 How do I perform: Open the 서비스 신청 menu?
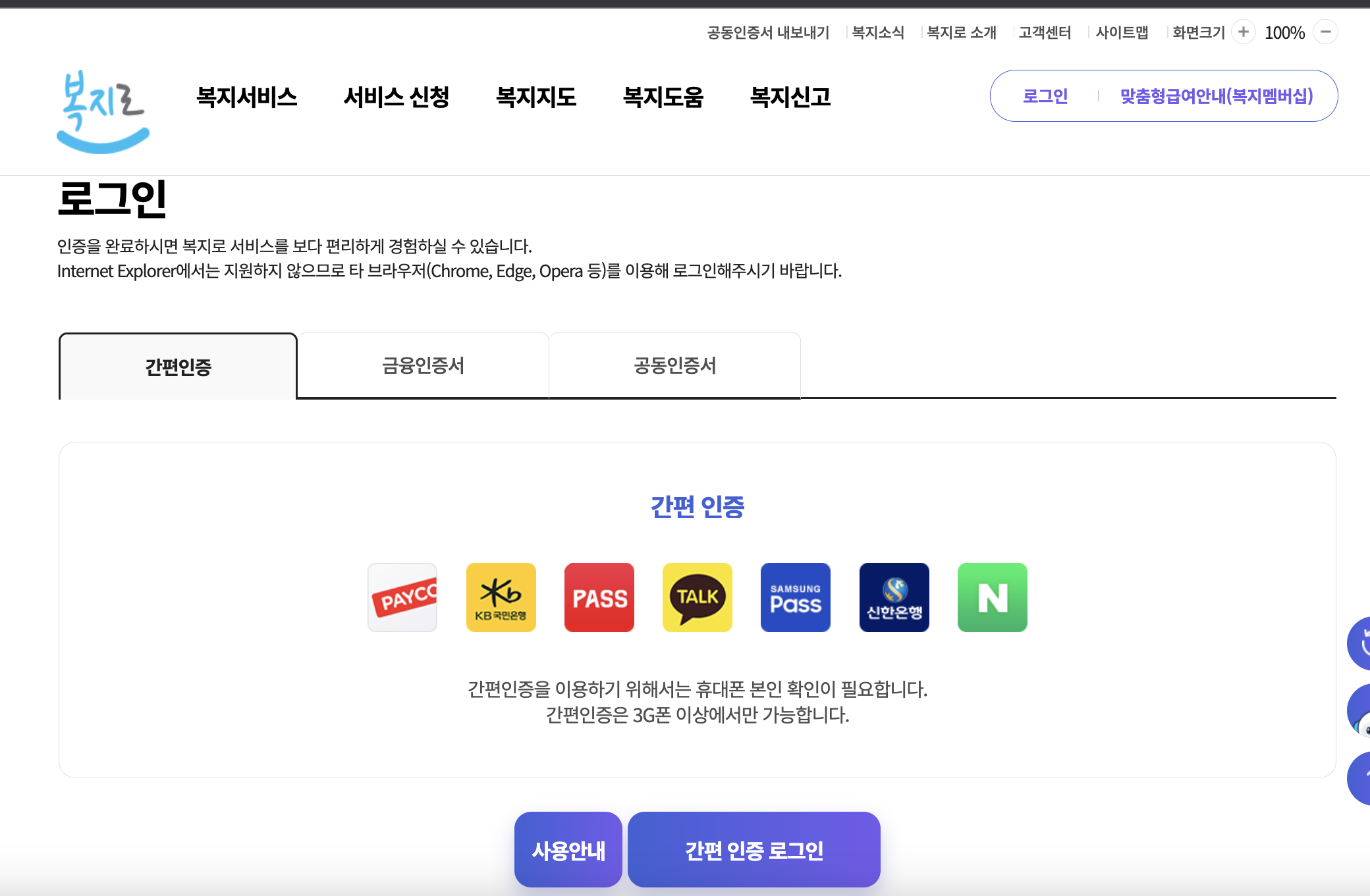[x=397, y=97]
